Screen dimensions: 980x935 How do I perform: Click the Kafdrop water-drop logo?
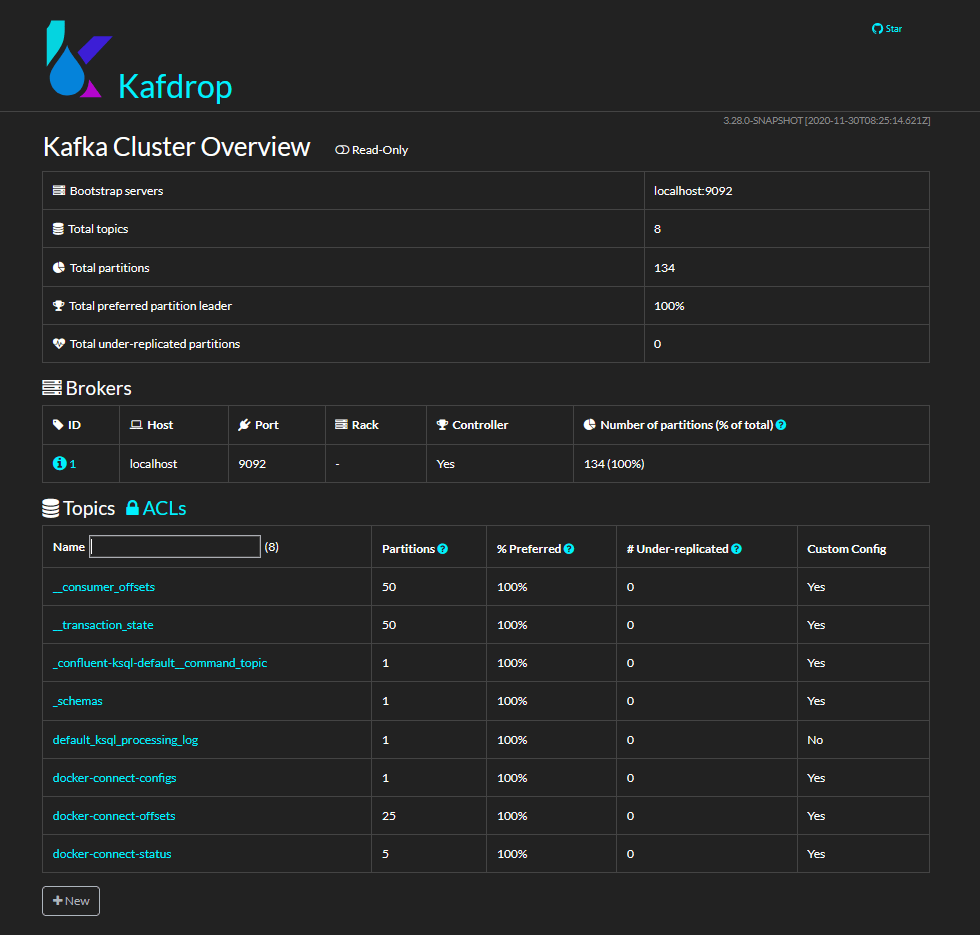point(79,59)
